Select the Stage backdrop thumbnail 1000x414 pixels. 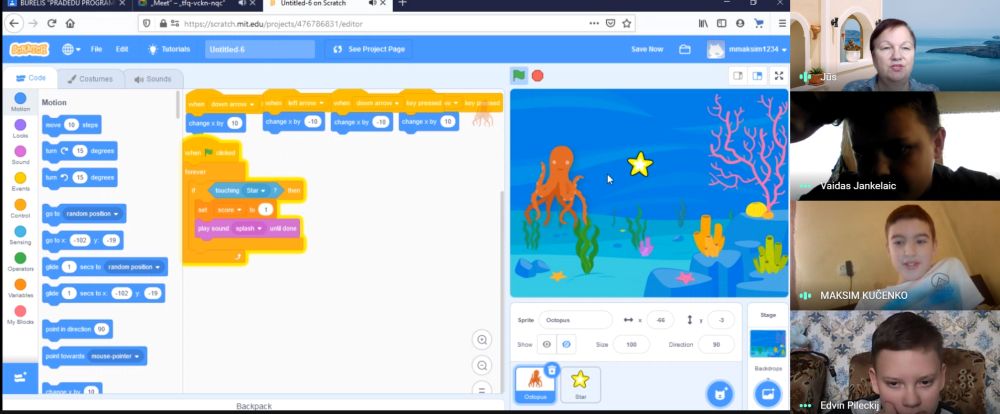[768, 344]
